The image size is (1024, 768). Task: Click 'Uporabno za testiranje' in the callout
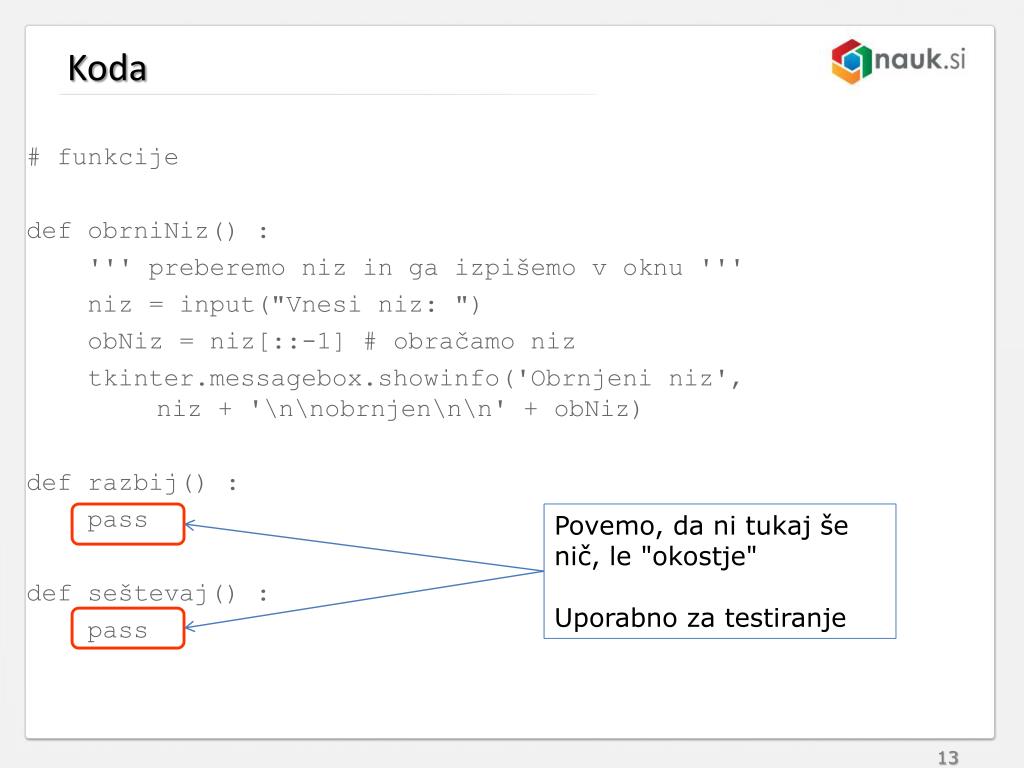pos(700,618)
